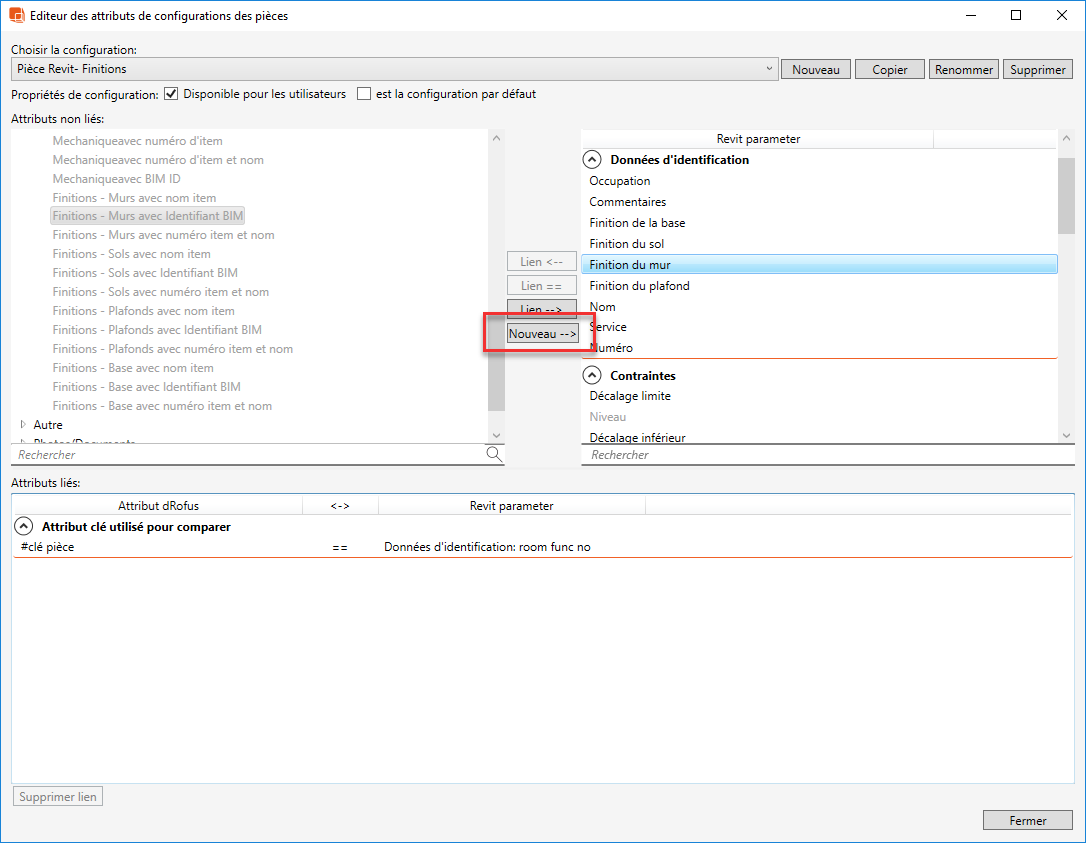Select Finitions - Sols avec nom item
Image resolution: width=1086 pixels, height=843 pixels.
pos(131,254)
